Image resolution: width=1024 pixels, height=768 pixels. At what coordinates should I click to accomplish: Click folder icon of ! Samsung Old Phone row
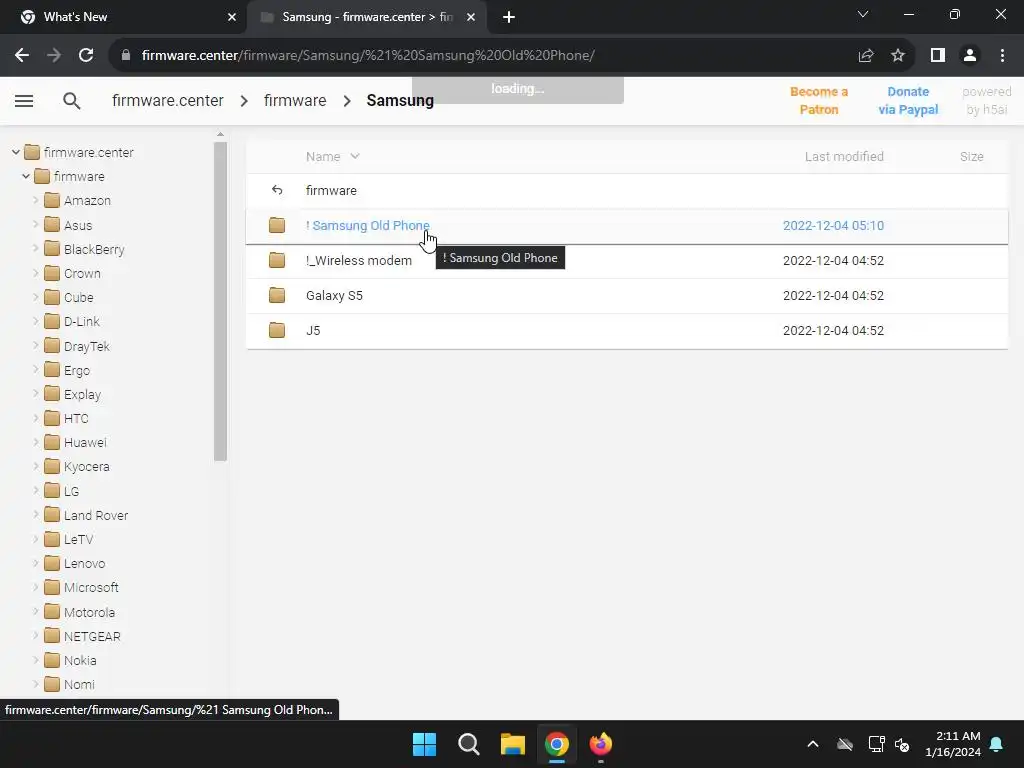click(277, 225)
